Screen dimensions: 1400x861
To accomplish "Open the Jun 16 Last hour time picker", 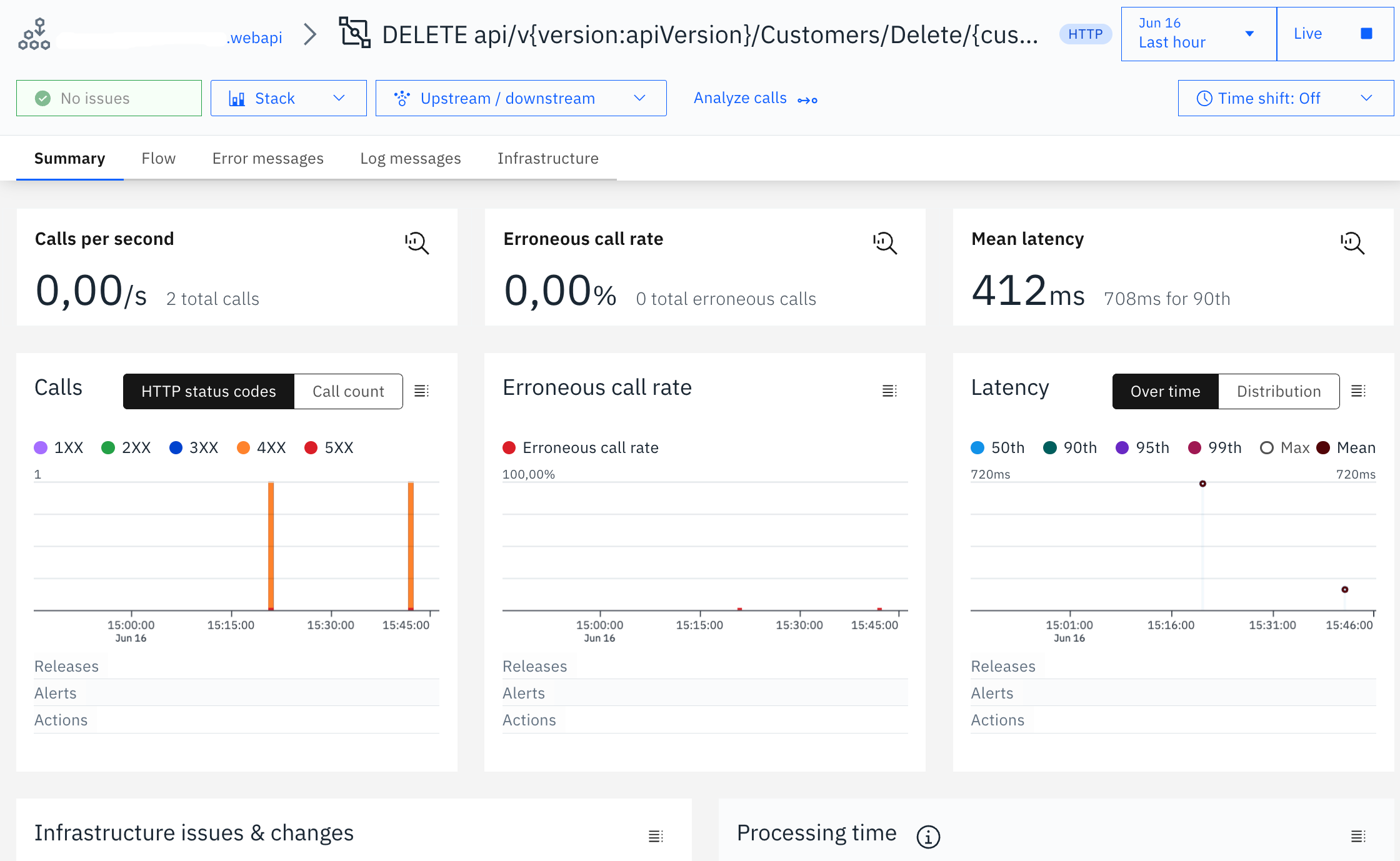I will click(1198, 34).
